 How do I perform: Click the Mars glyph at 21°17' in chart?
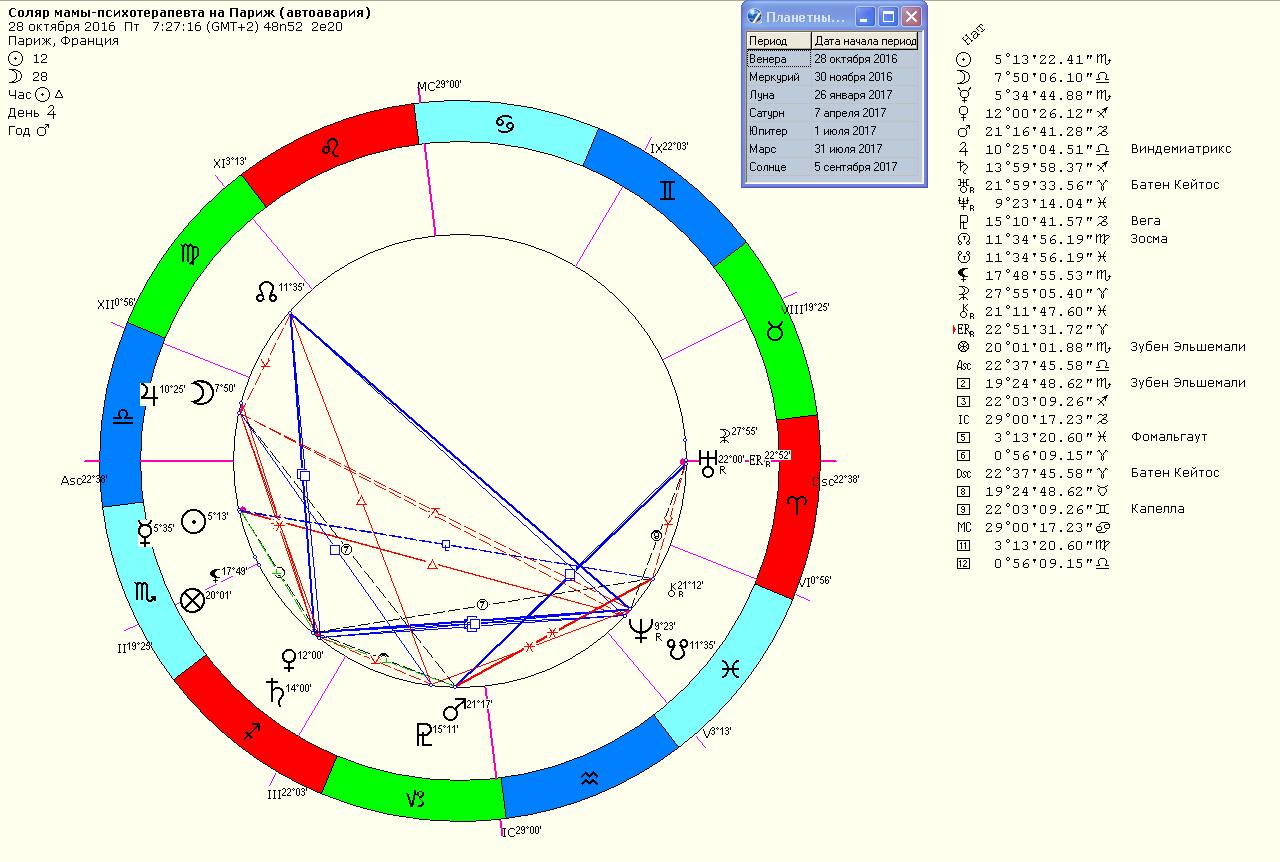(x=455, y=709)
